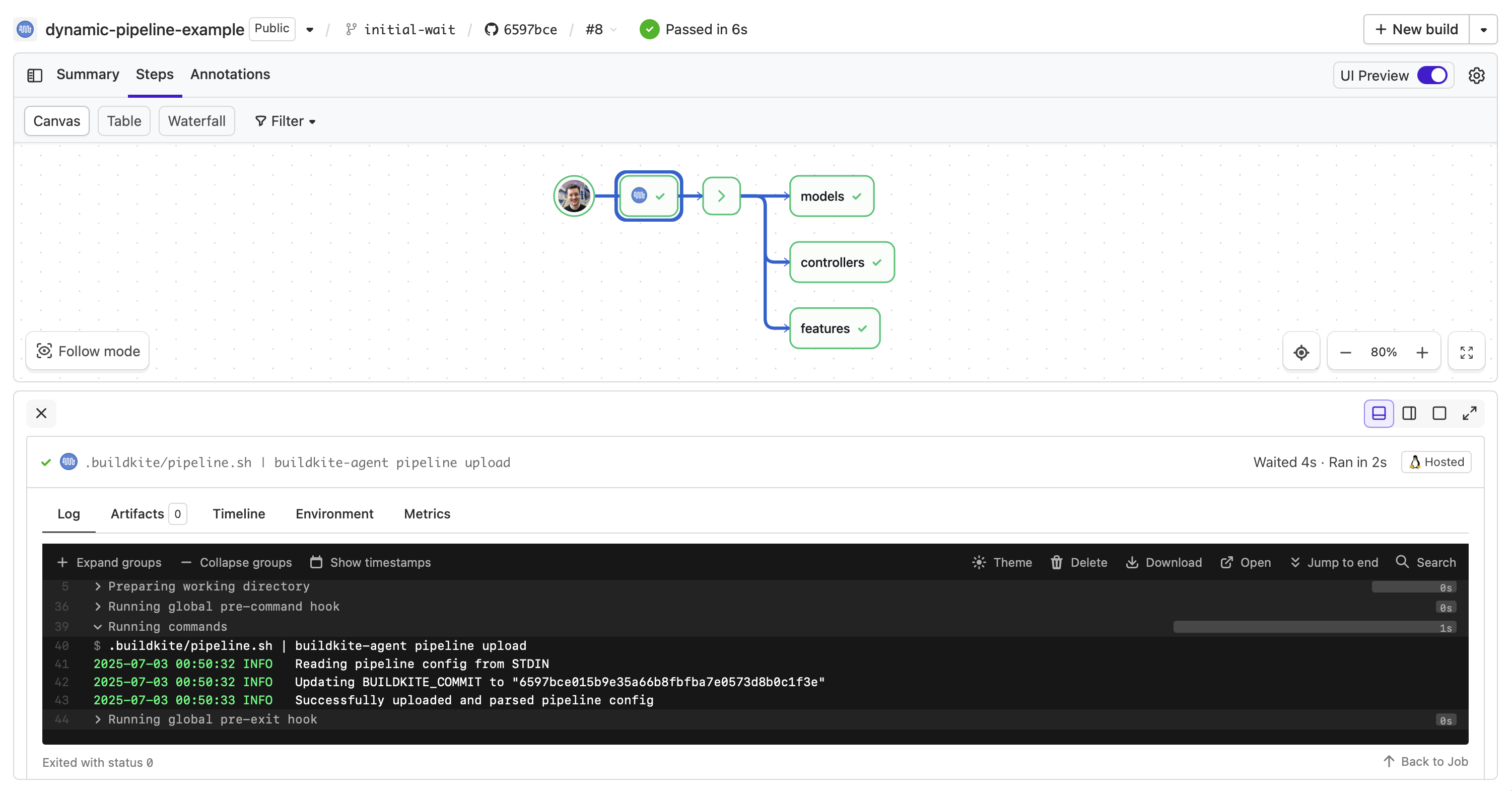This screenshot has height=791, width=1512.
Task: Open the settings gear icon
Action: (x=1476, y=76)
